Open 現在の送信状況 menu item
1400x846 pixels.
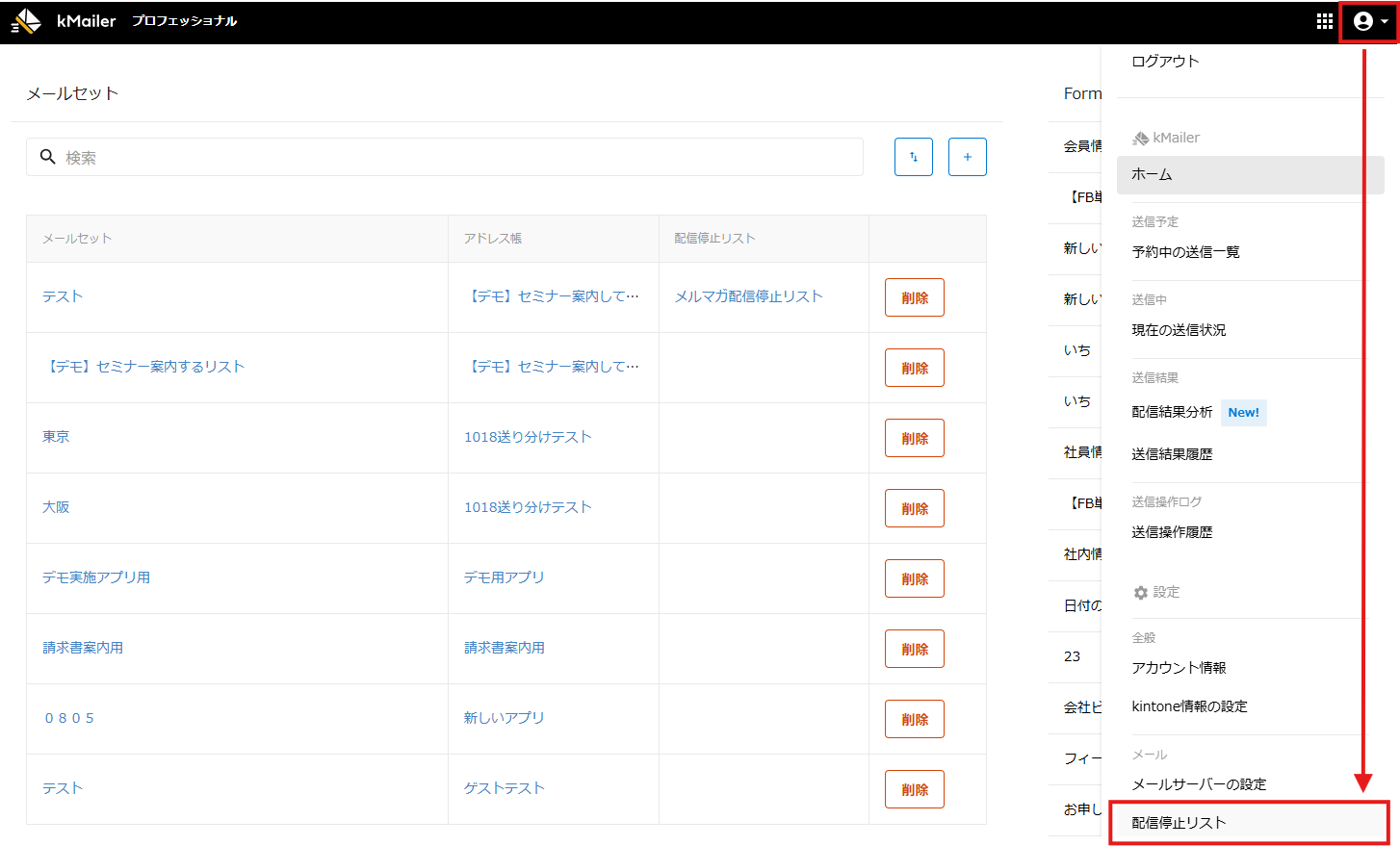coord(1179,330)
